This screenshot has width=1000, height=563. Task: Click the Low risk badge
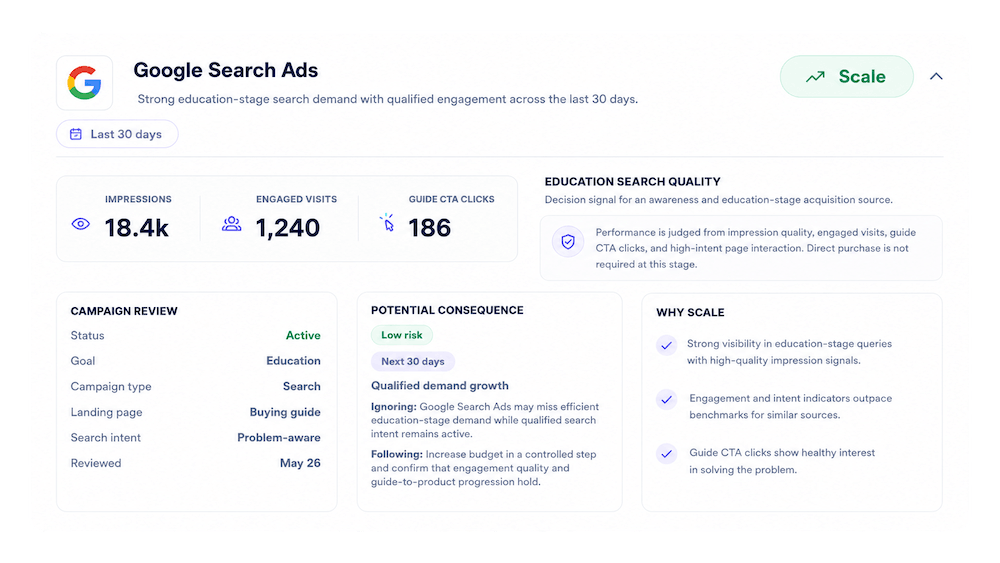point(402,335)
